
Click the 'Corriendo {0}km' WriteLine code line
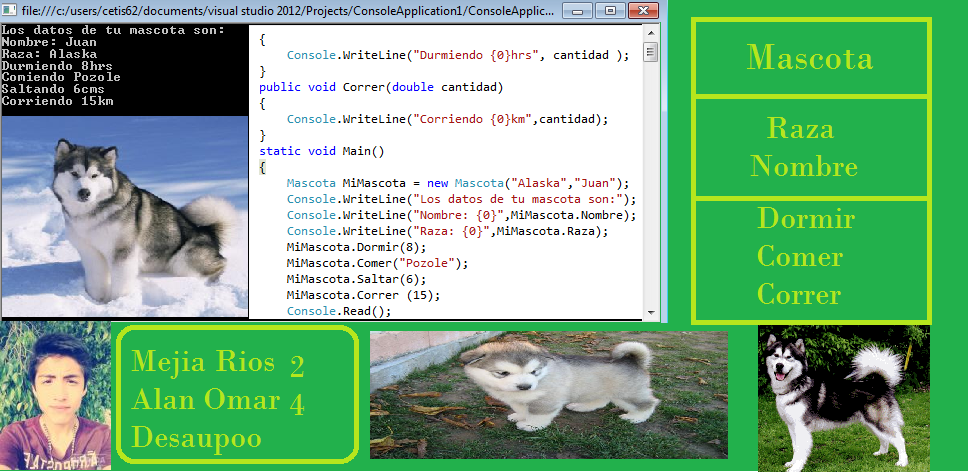(448, 119)
